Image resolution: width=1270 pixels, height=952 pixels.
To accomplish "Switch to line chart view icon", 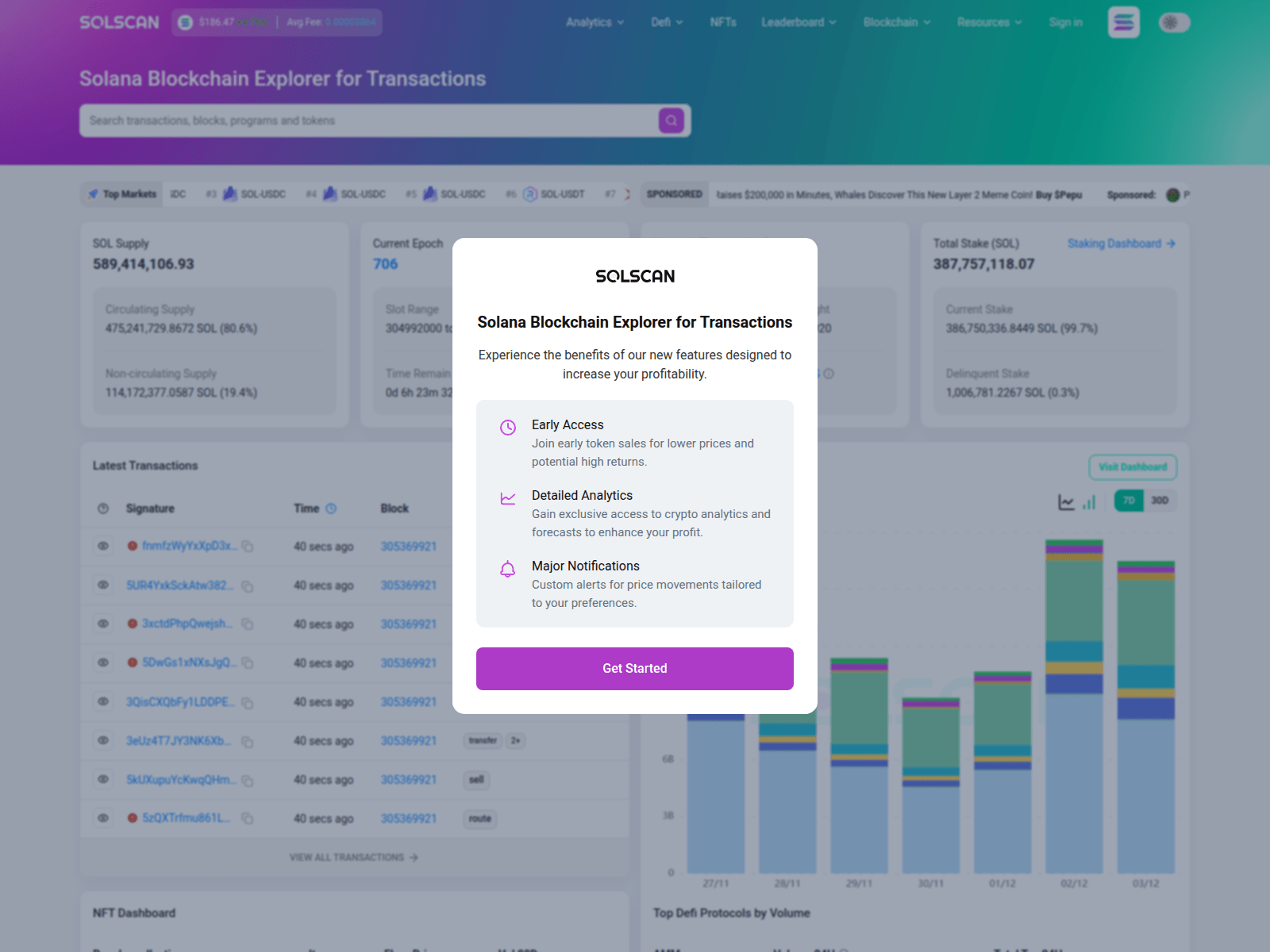I will click(1066, 502).
